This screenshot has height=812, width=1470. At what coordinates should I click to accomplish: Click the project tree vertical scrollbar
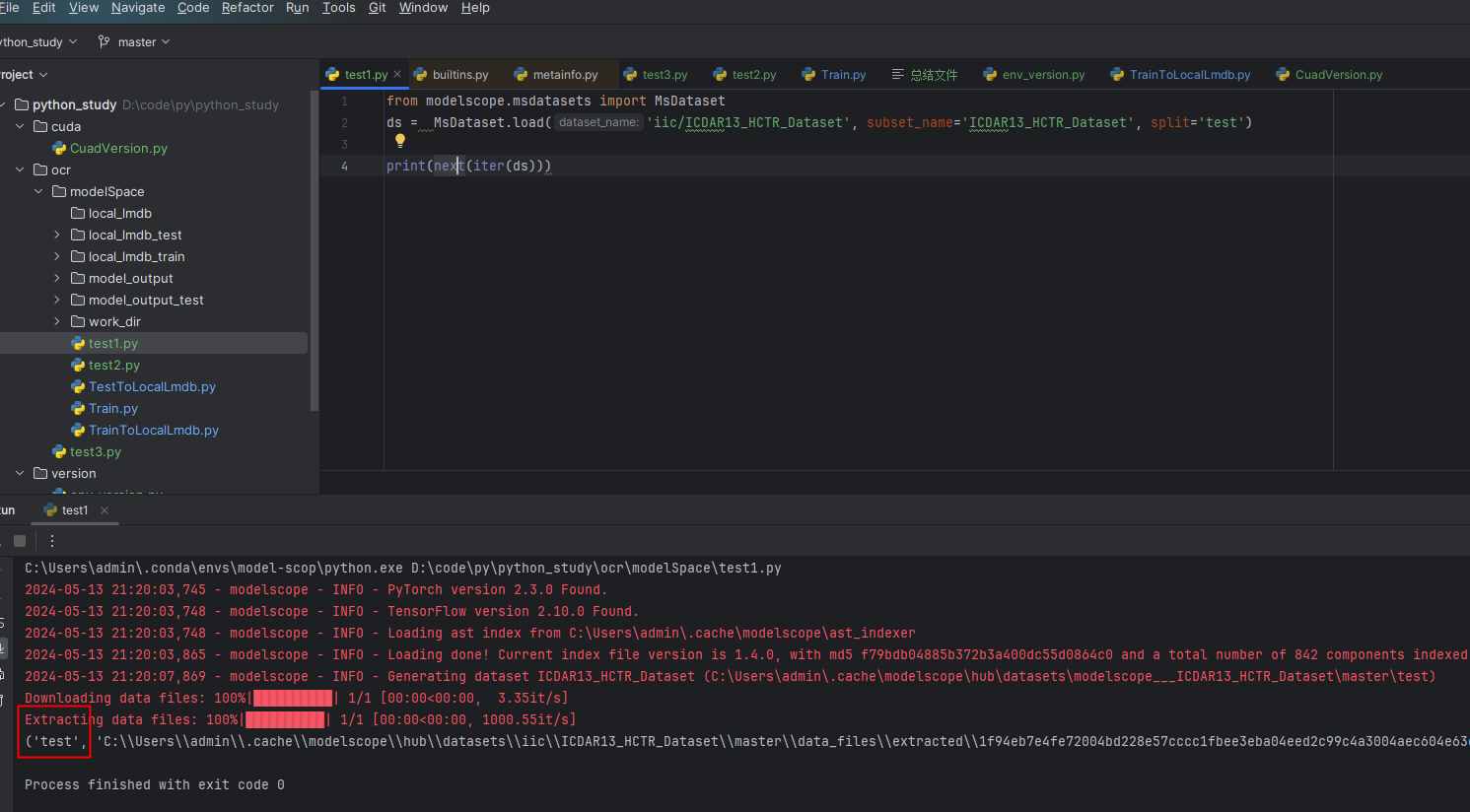click(x=315, y=251)
